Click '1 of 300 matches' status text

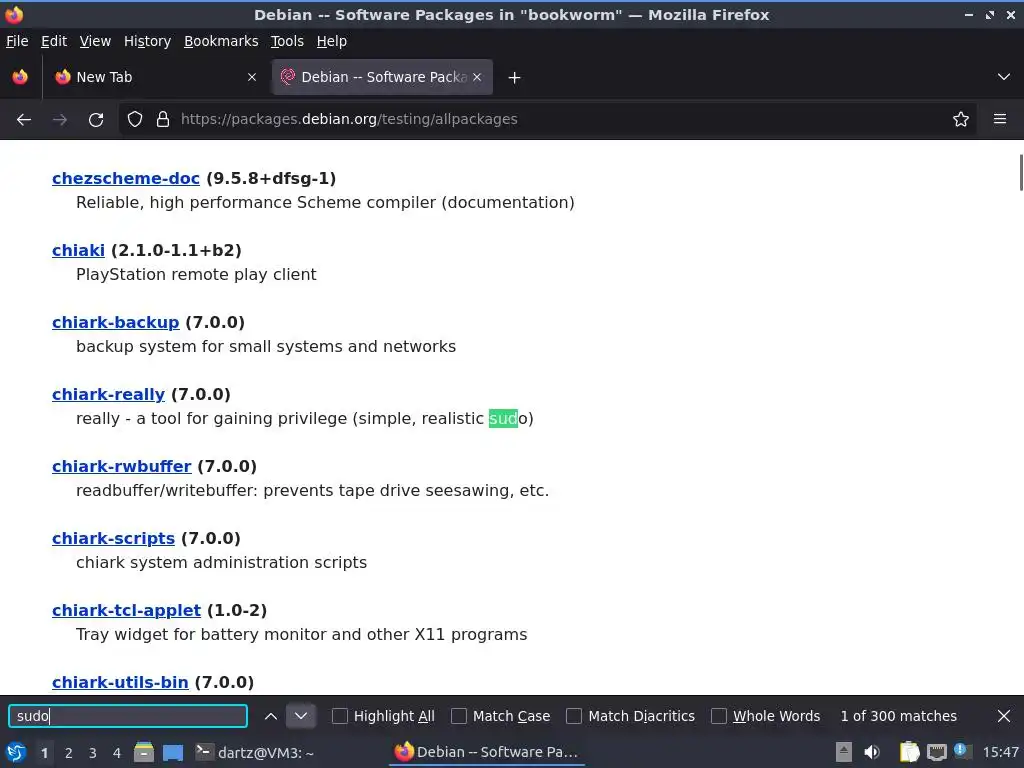(x=899, y=716)
